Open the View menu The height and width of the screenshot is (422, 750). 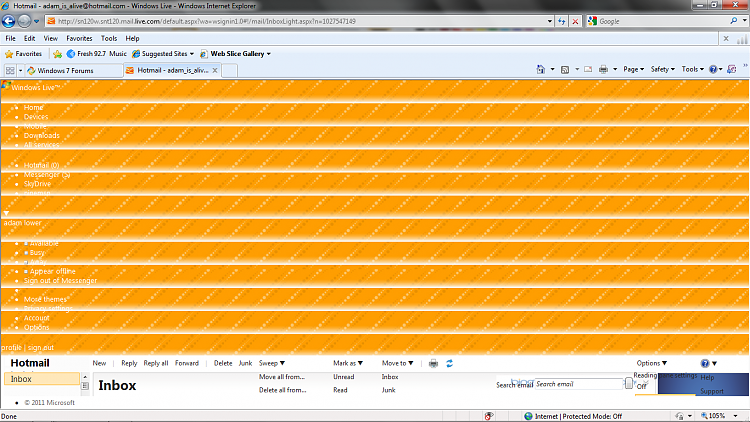click(x=51, y=38)
